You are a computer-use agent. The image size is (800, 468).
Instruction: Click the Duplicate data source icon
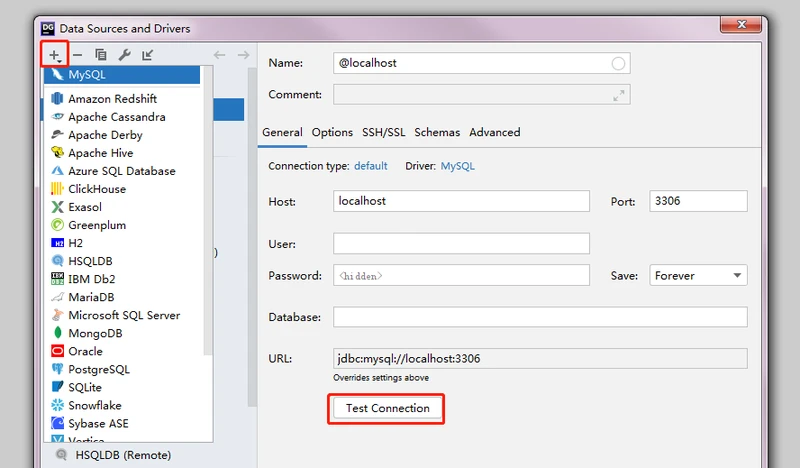pyautogui.click(x=101, y=55)
